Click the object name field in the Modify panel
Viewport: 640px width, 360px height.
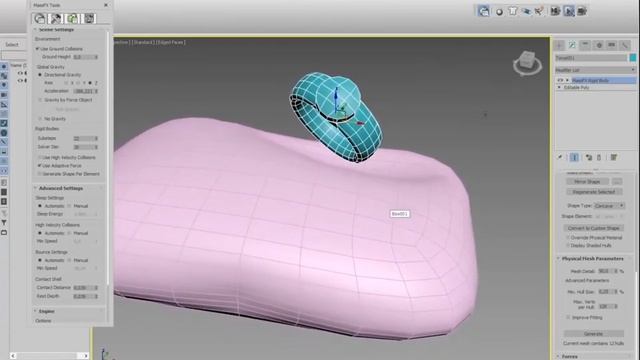[x=591, y=58]
